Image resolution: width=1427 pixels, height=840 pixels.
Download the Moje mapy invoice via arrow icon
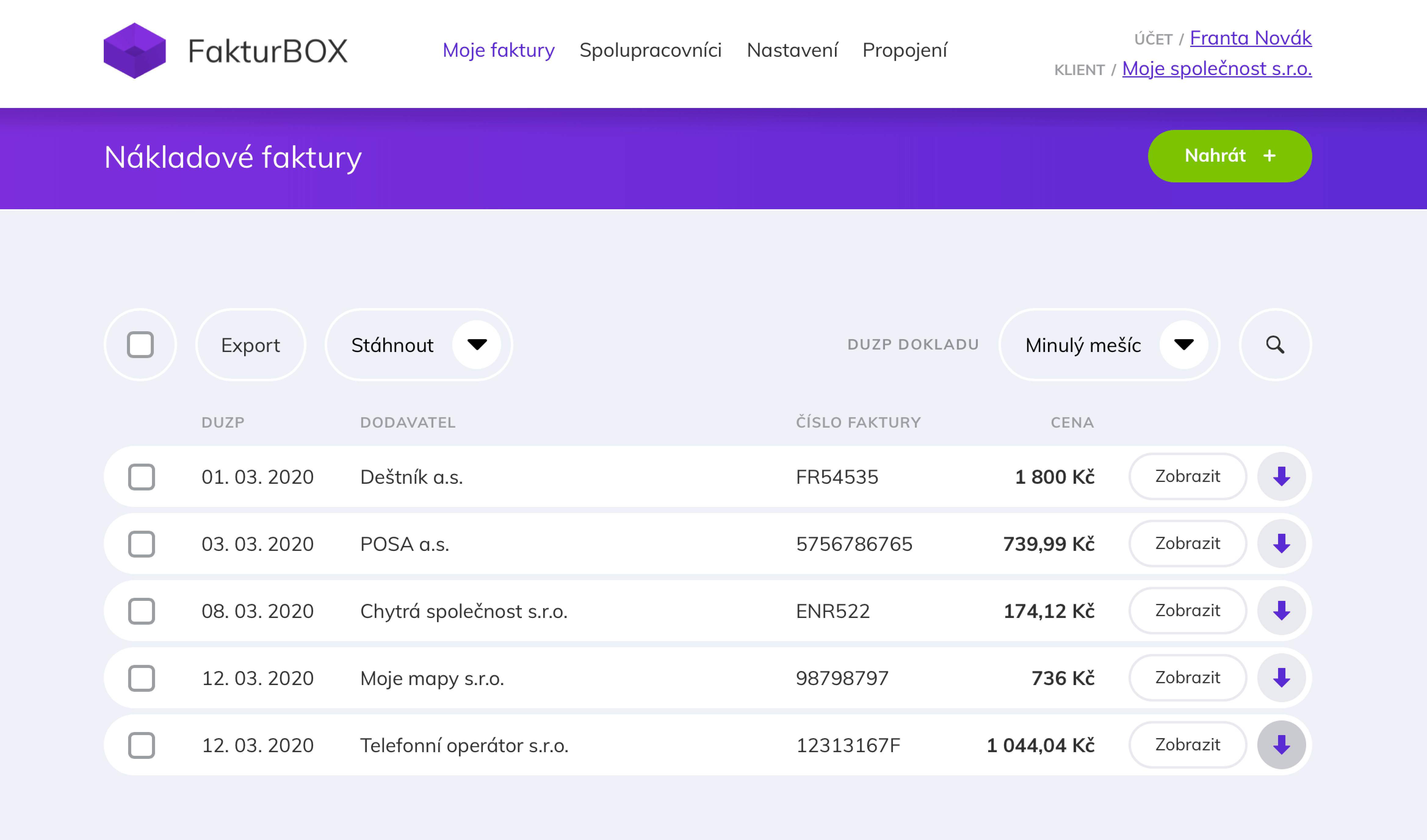(x=1281, y=677)
